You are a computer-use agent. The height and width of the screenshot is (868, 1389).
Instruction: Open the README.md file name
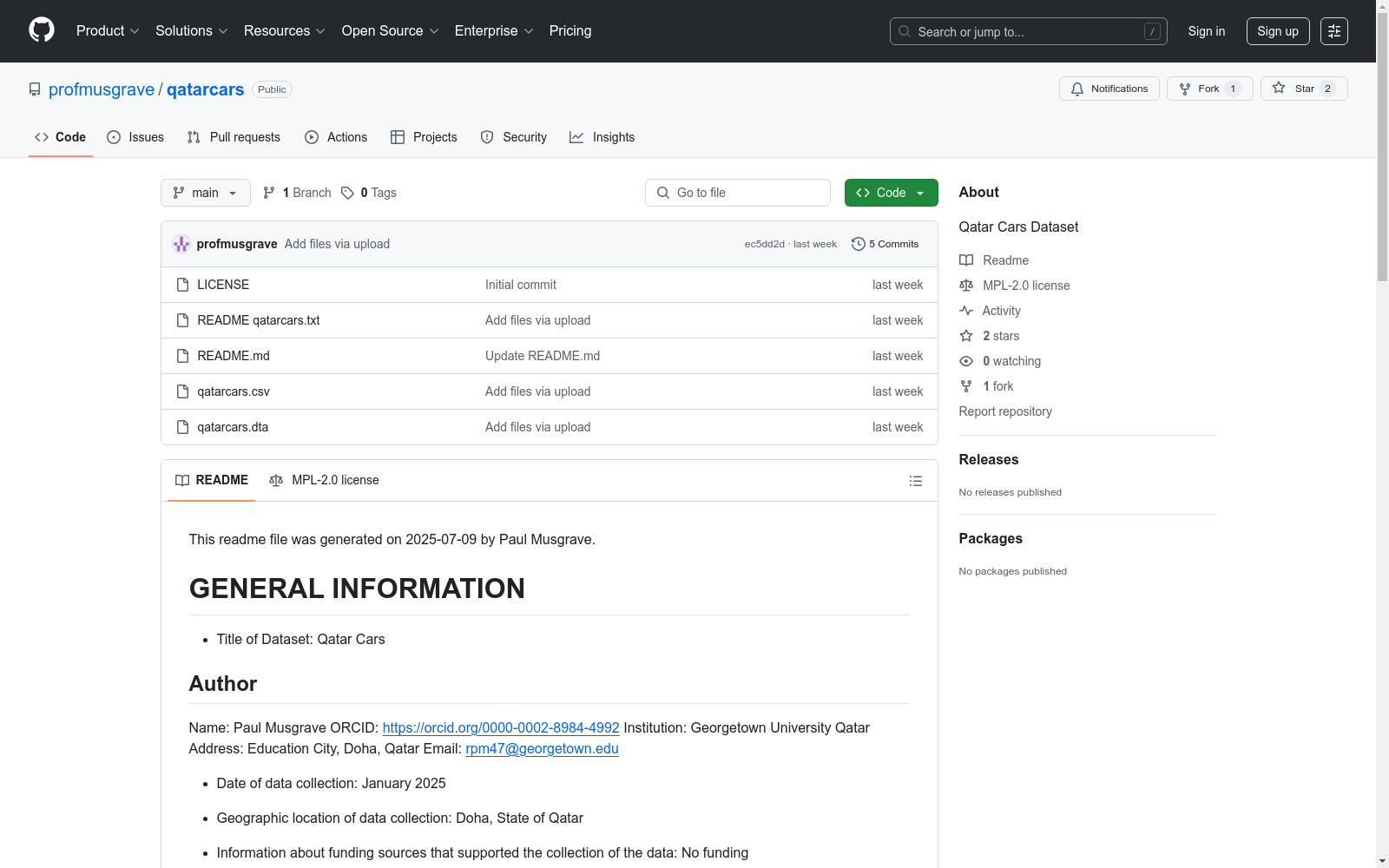click(x=234, y=356)
